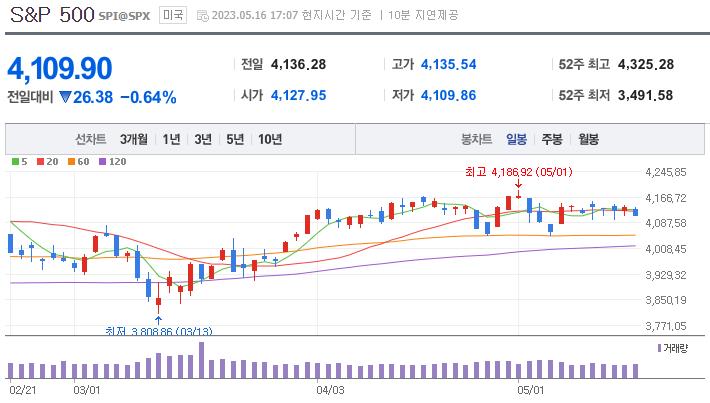This screenshot has height=403, width=710.
Task: Click the 최고 4,186.92 (05/01) annotation
Action: tap(518, 172)
